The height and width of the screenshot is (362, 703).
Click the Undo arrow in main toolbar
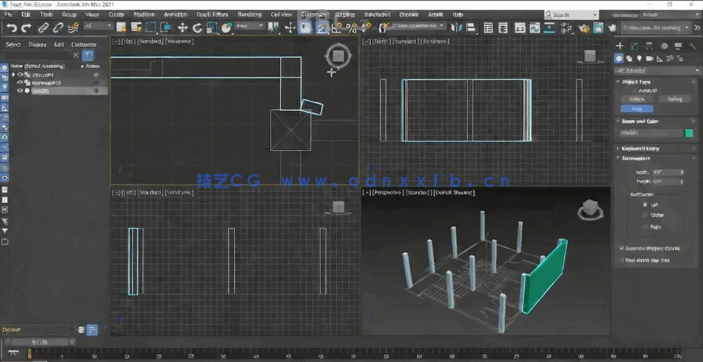pos(12,28)
